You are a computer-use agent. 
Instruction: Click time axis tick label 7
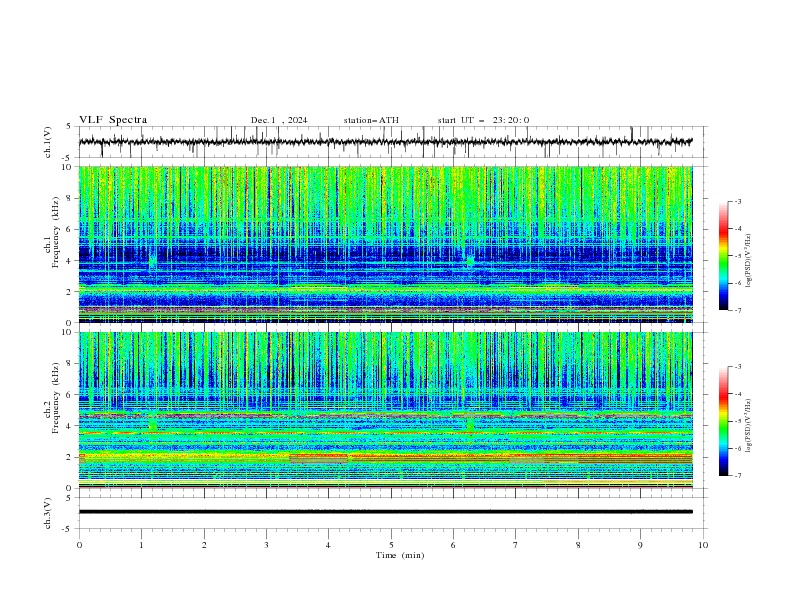516,545
